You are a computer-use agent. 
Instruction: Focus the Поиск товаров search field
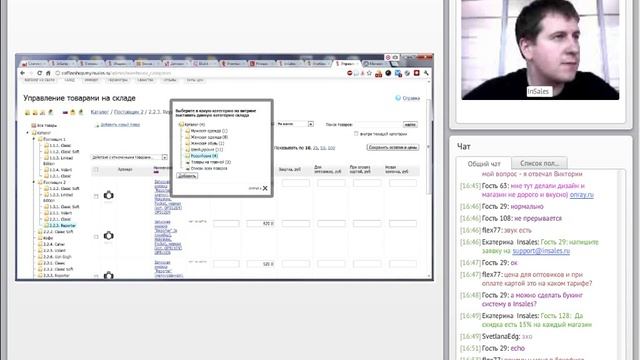click(379, 124)
